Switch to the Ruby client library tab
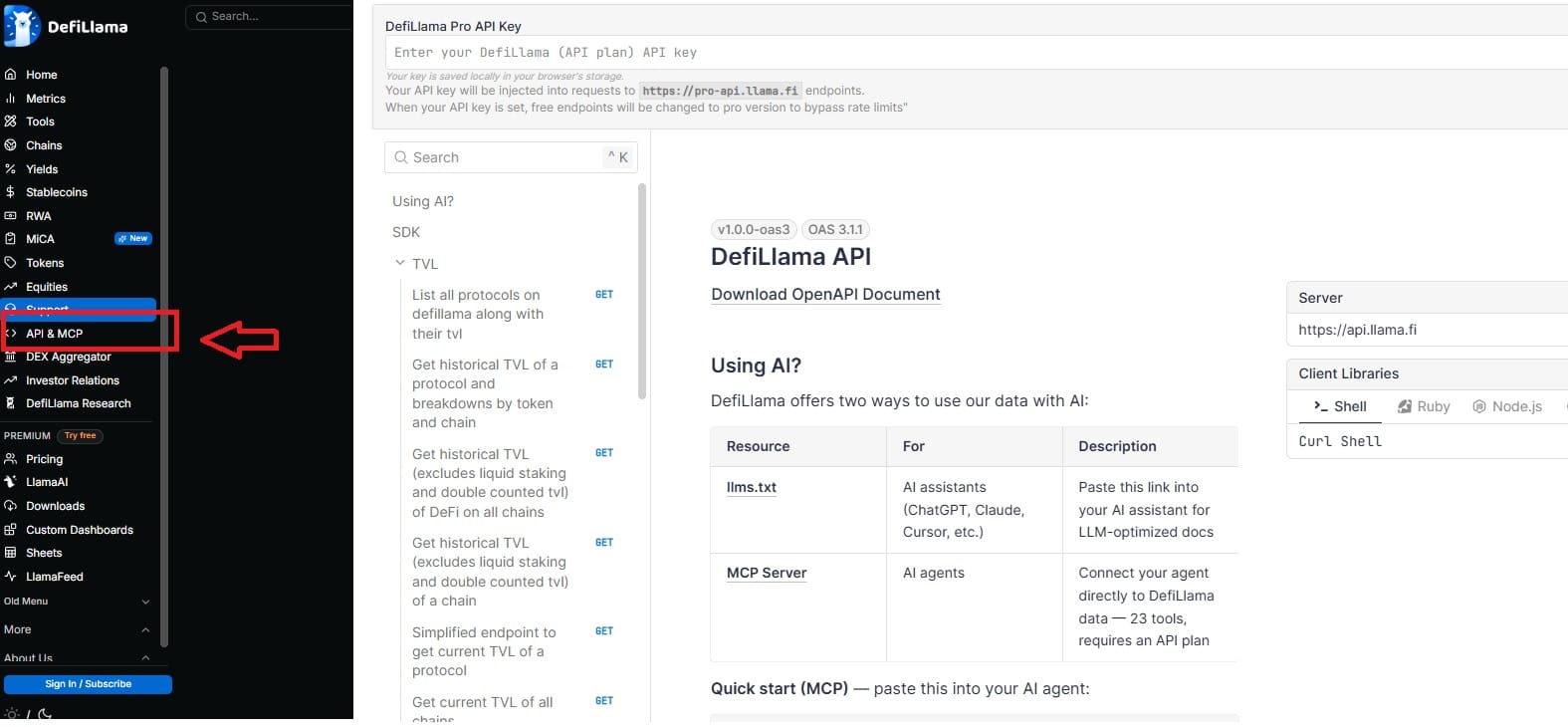This screenshot has width=1568, height=727. 1424,406
